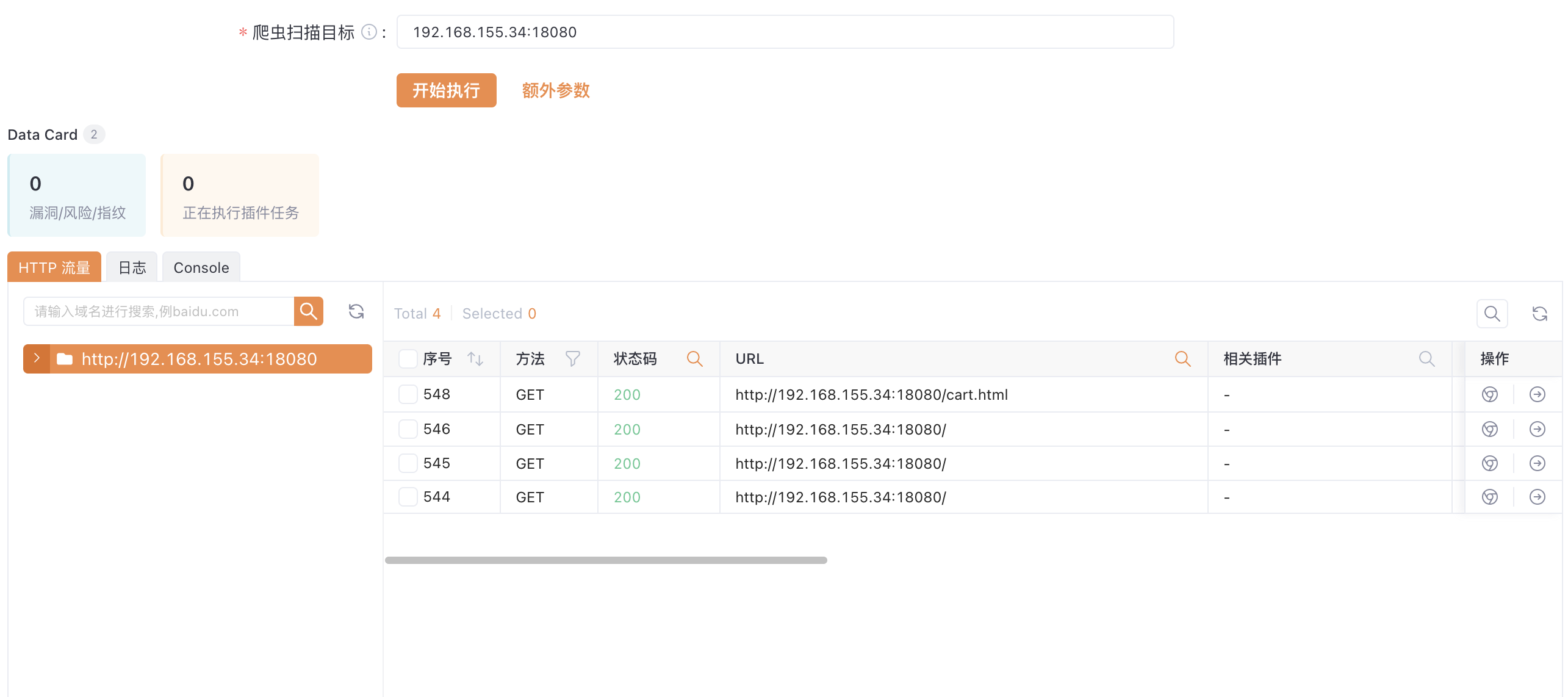Toggle the select-all checkbox in header
1568x697 pixels.
(408, 359)
